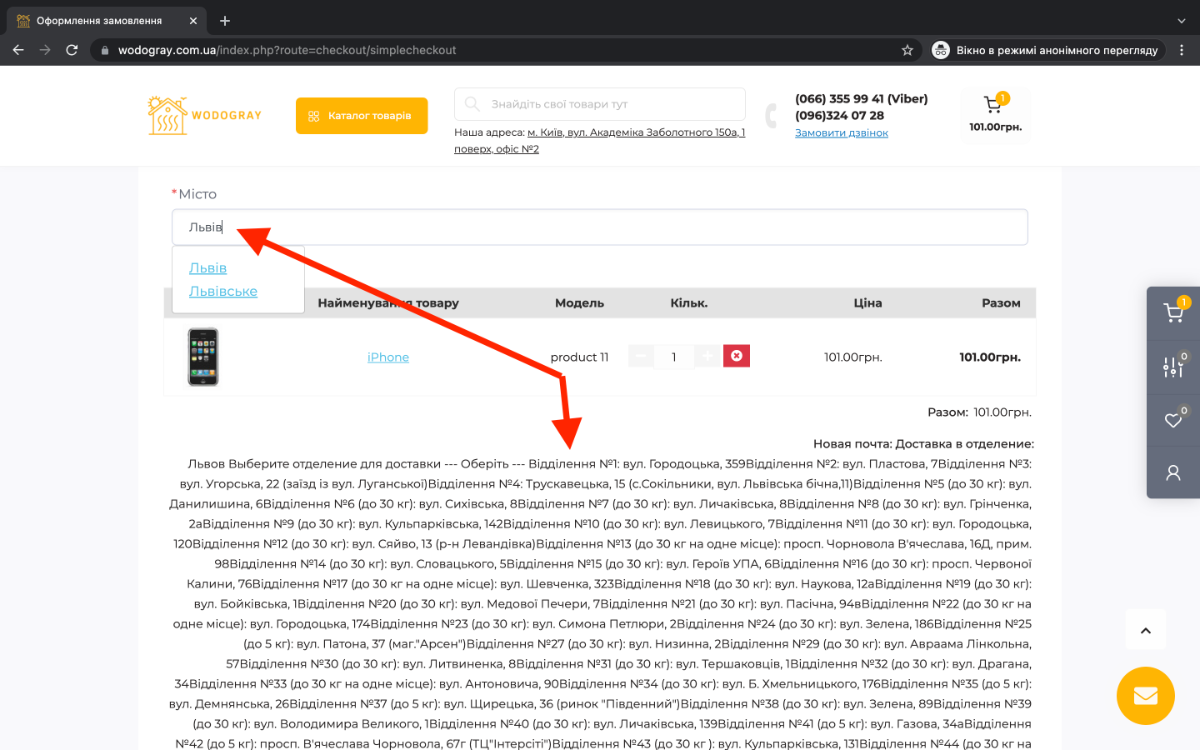Click the Разом column header
Image resolution: width=1200 pixels, height=750 pixels.
point(1001,303)
